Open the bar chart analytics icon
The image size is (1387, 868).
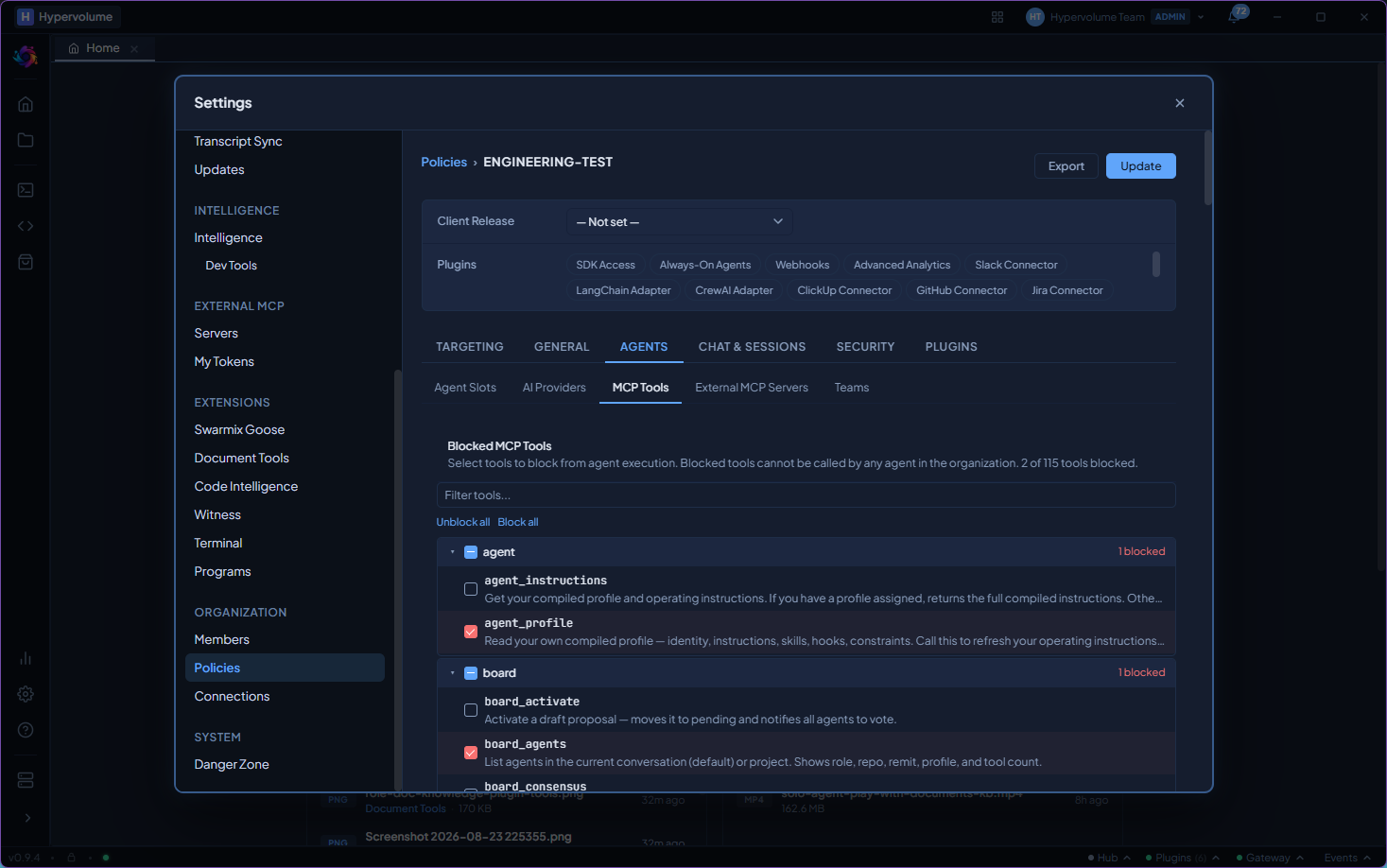pos(26,658)
